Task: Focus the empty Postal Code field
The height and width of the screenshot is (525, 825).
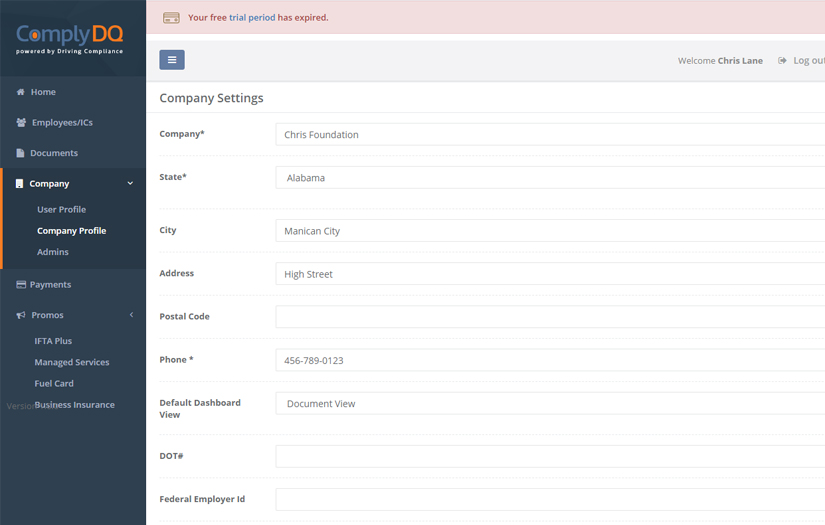Action: click(x=550, y=317)
